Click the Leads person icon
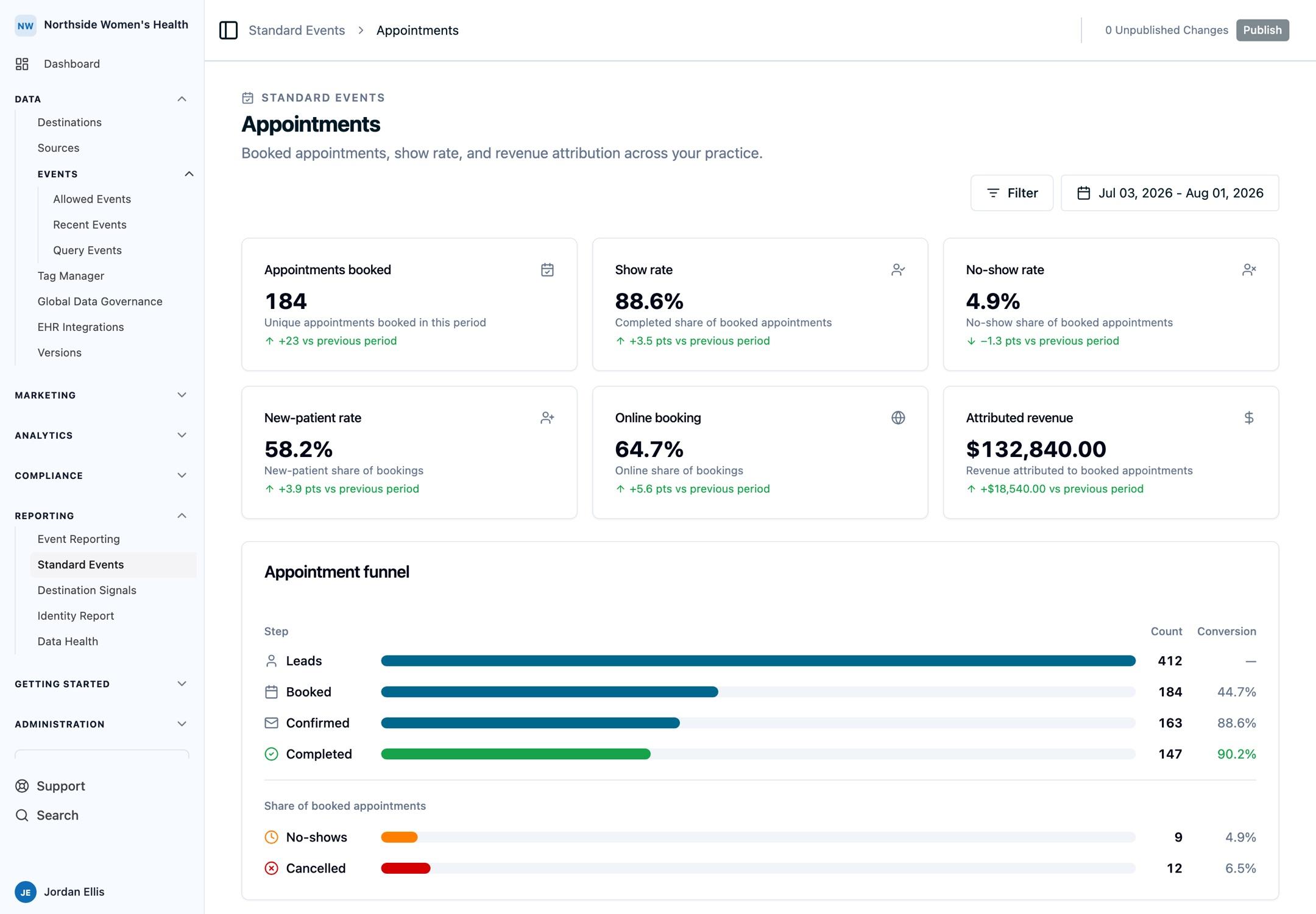1316x914 pixels. [272, 661]
